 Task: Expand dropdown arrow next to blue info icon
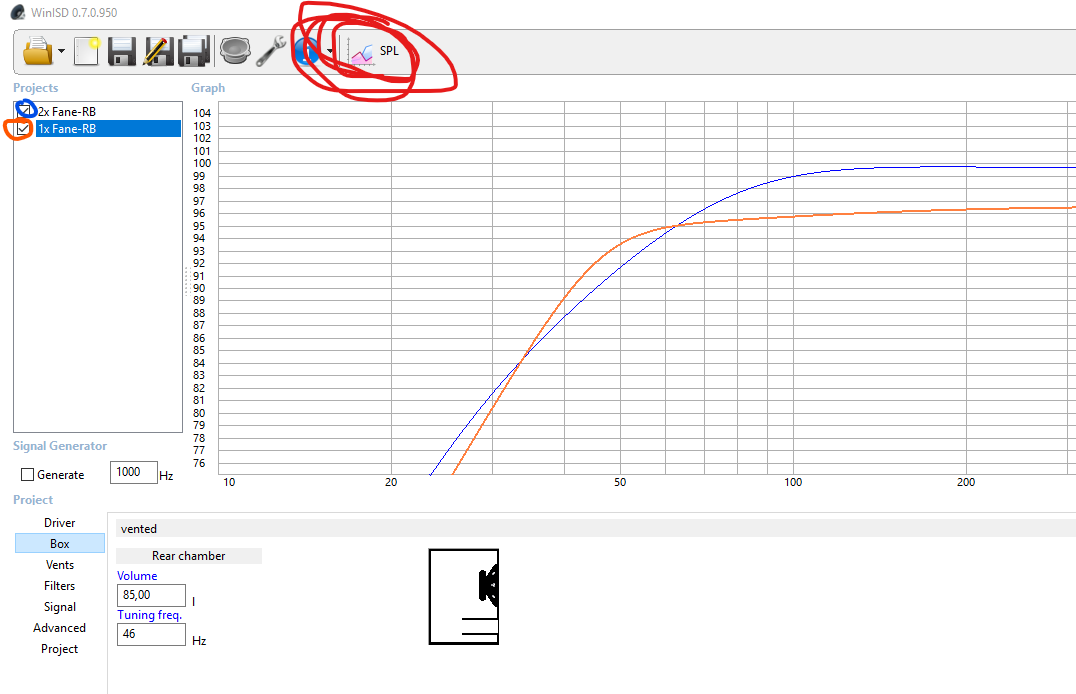point(330,52)
